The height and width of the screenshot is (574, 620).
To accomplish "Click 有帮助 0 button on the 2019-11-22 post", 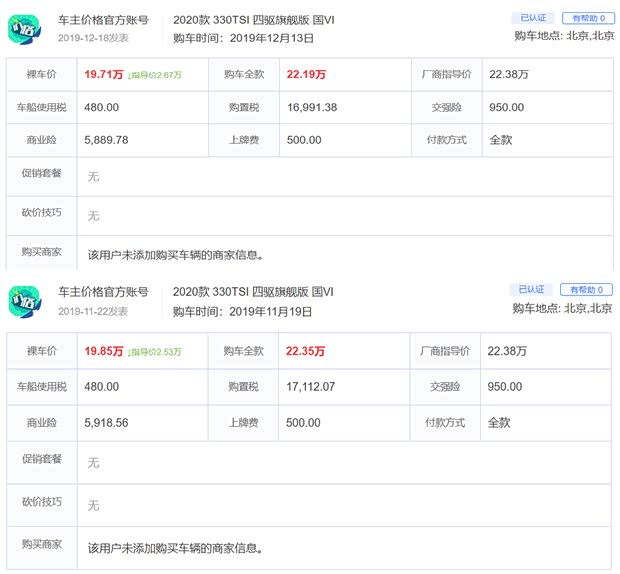I will [586, 290].
